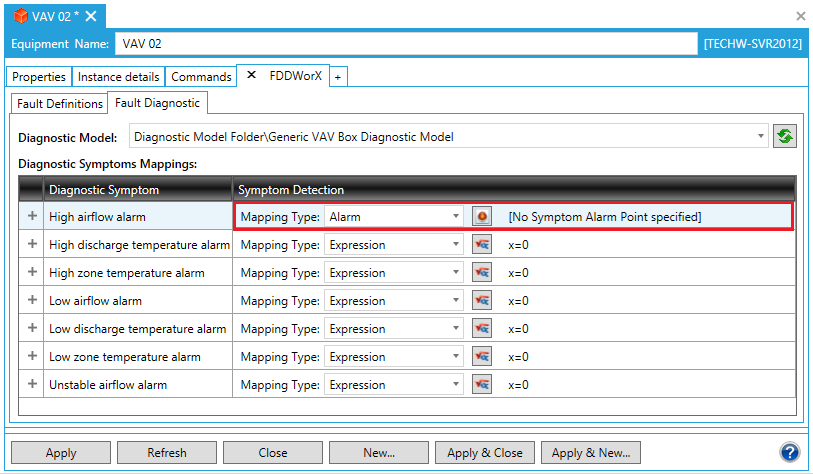Switch to the Fault Definitions tab

60,103
